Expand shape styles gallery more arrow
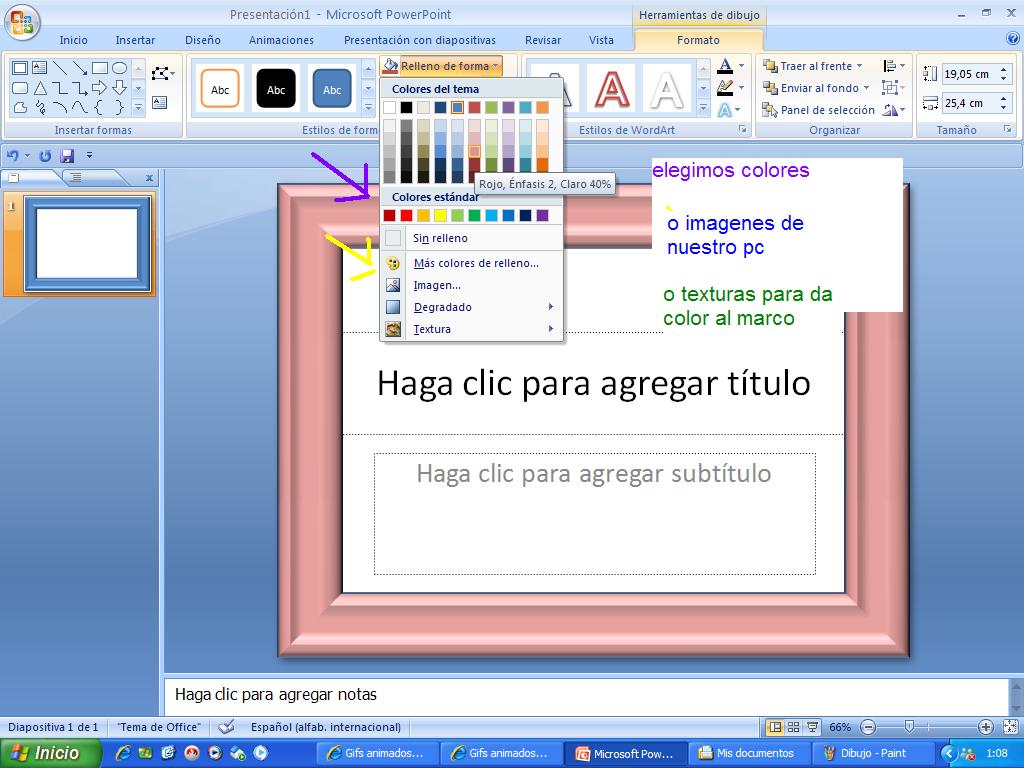The width and height of the screenshot is (1024, 768). pyautogui.click(x=368, y=108)
